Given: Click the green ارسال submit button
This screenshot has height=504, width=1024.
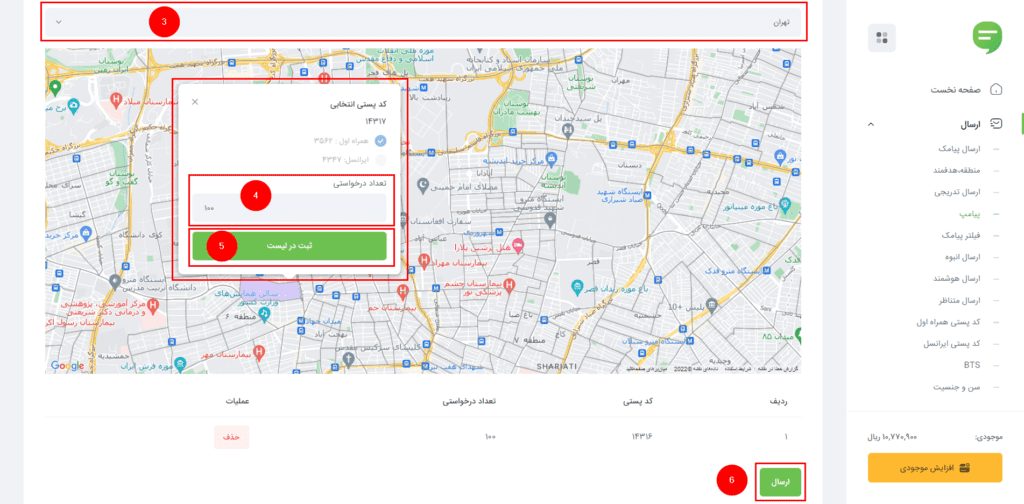Looking at the screenshot, I should [x=780, y=482].
